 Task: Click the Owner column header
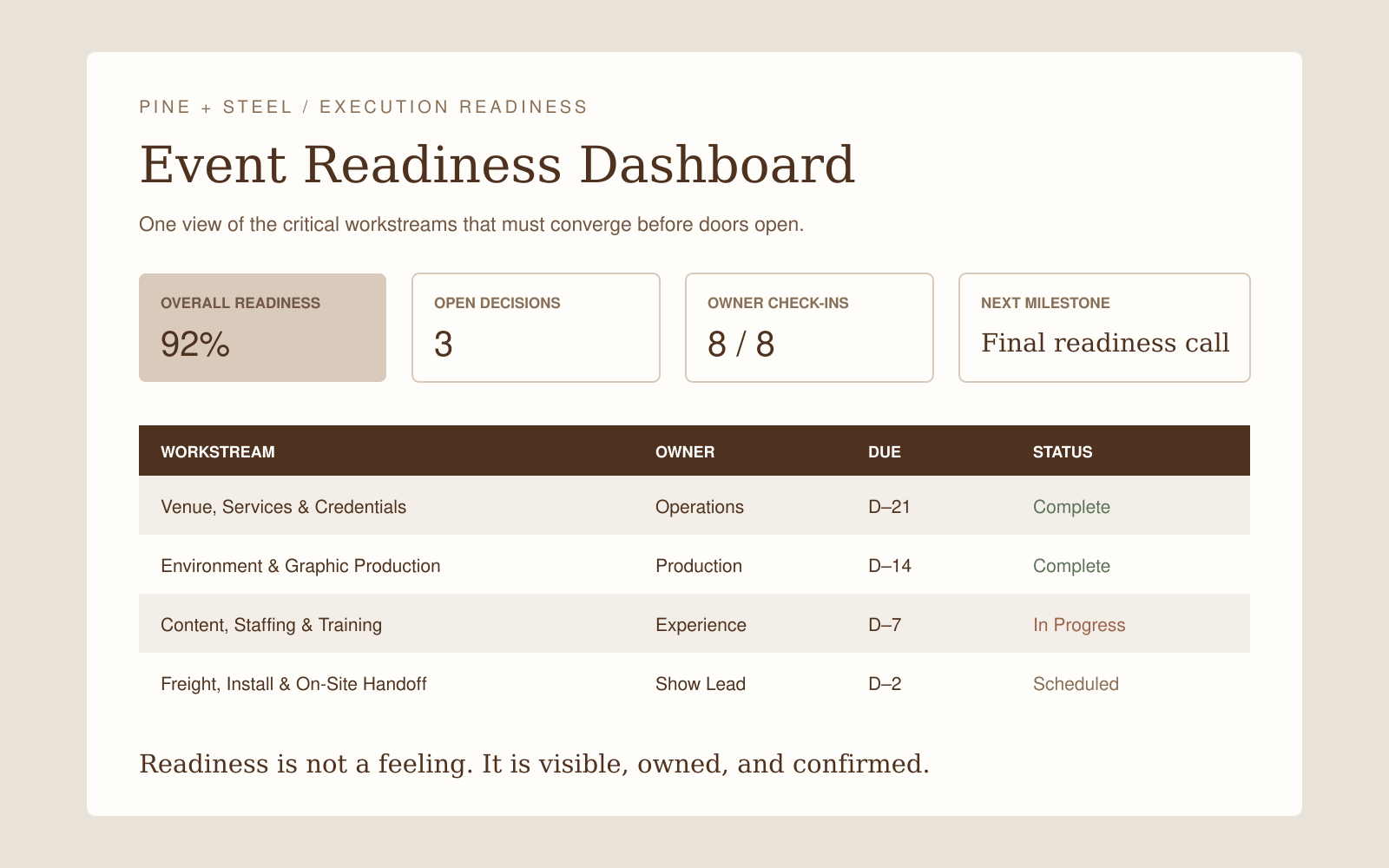(685, 451)
